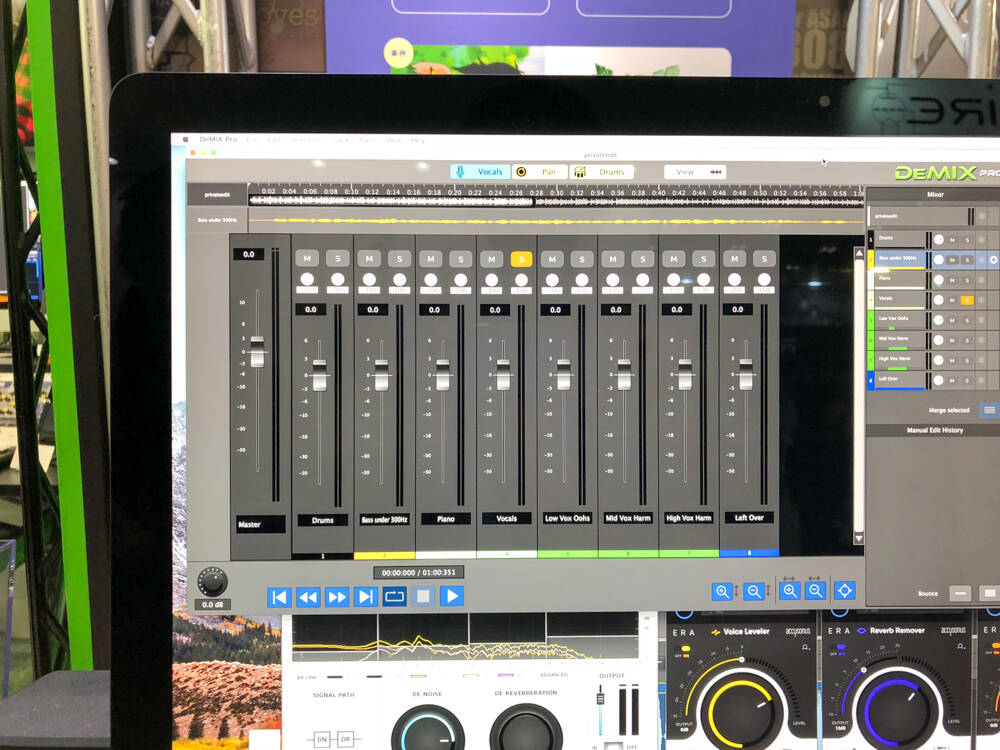Disable solo on the Vocals channel strip
1000x750 pixels.
point(521,258)
